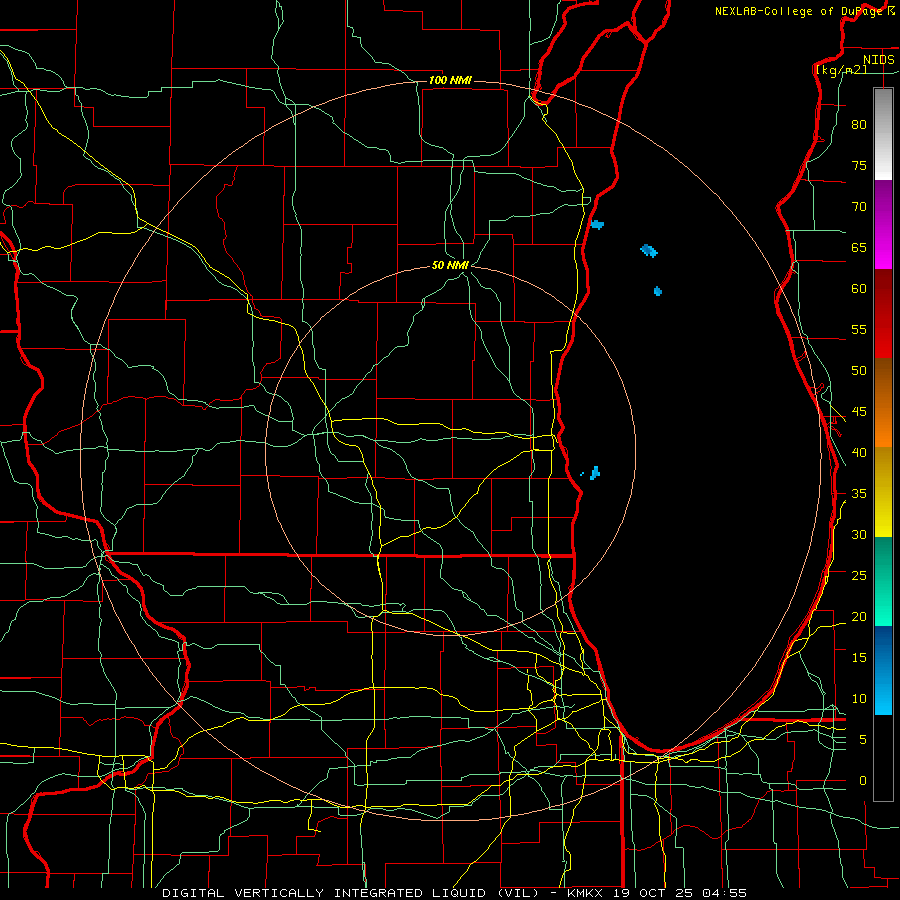Click the yellow-gold segment of the color bar
The height and width of the screenshot is (900, 900).
tap(883, 492)
